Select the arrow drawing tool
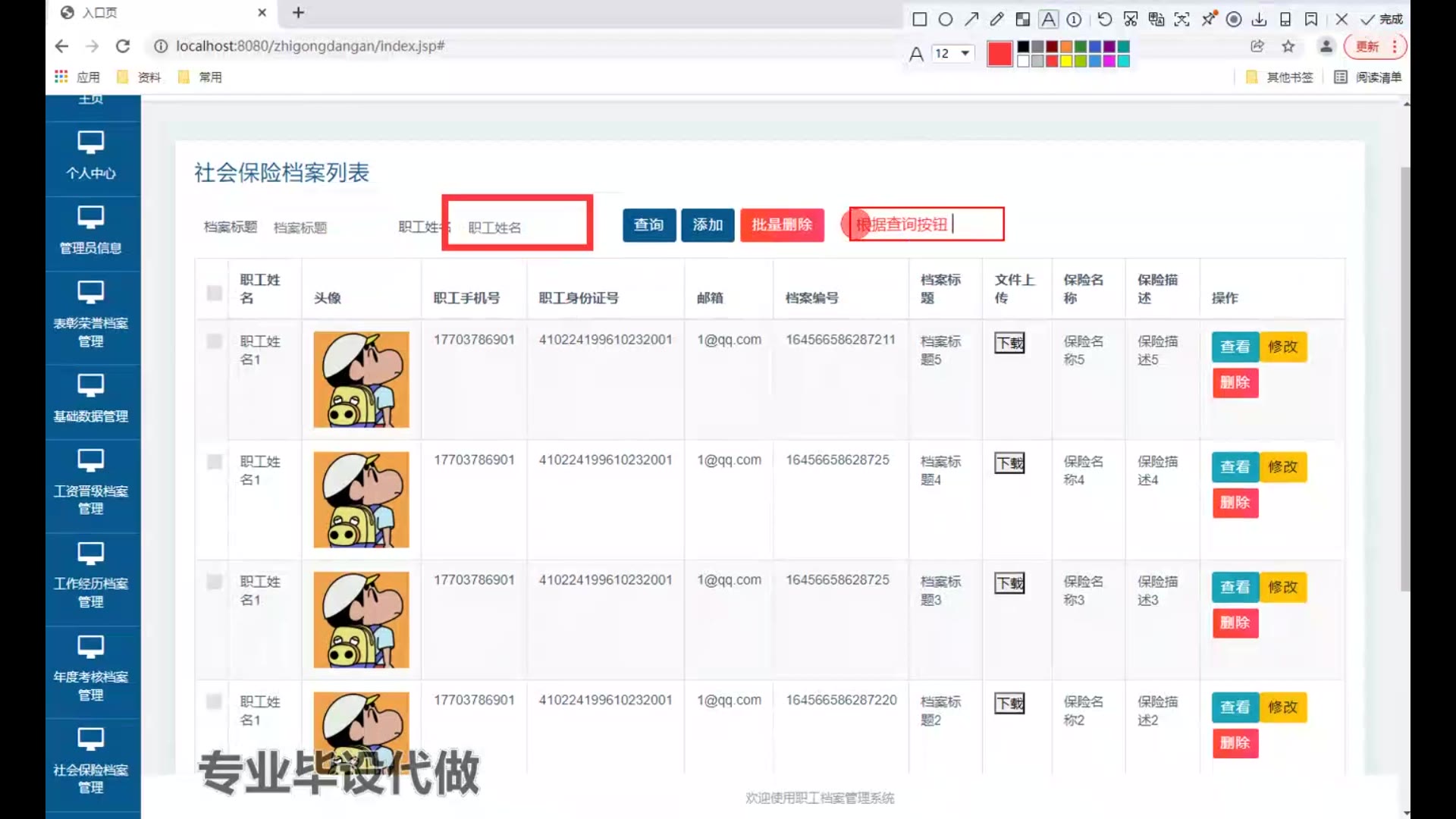This screenshot has height=819, width=1456. click(971, 20)
